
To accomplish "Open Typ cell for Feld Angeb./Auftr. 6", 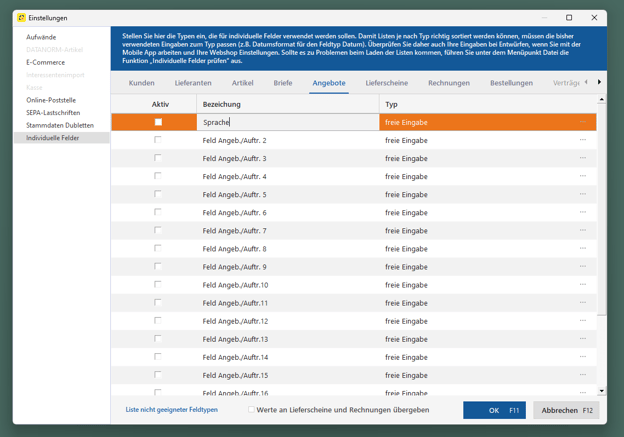I will 488,213.
